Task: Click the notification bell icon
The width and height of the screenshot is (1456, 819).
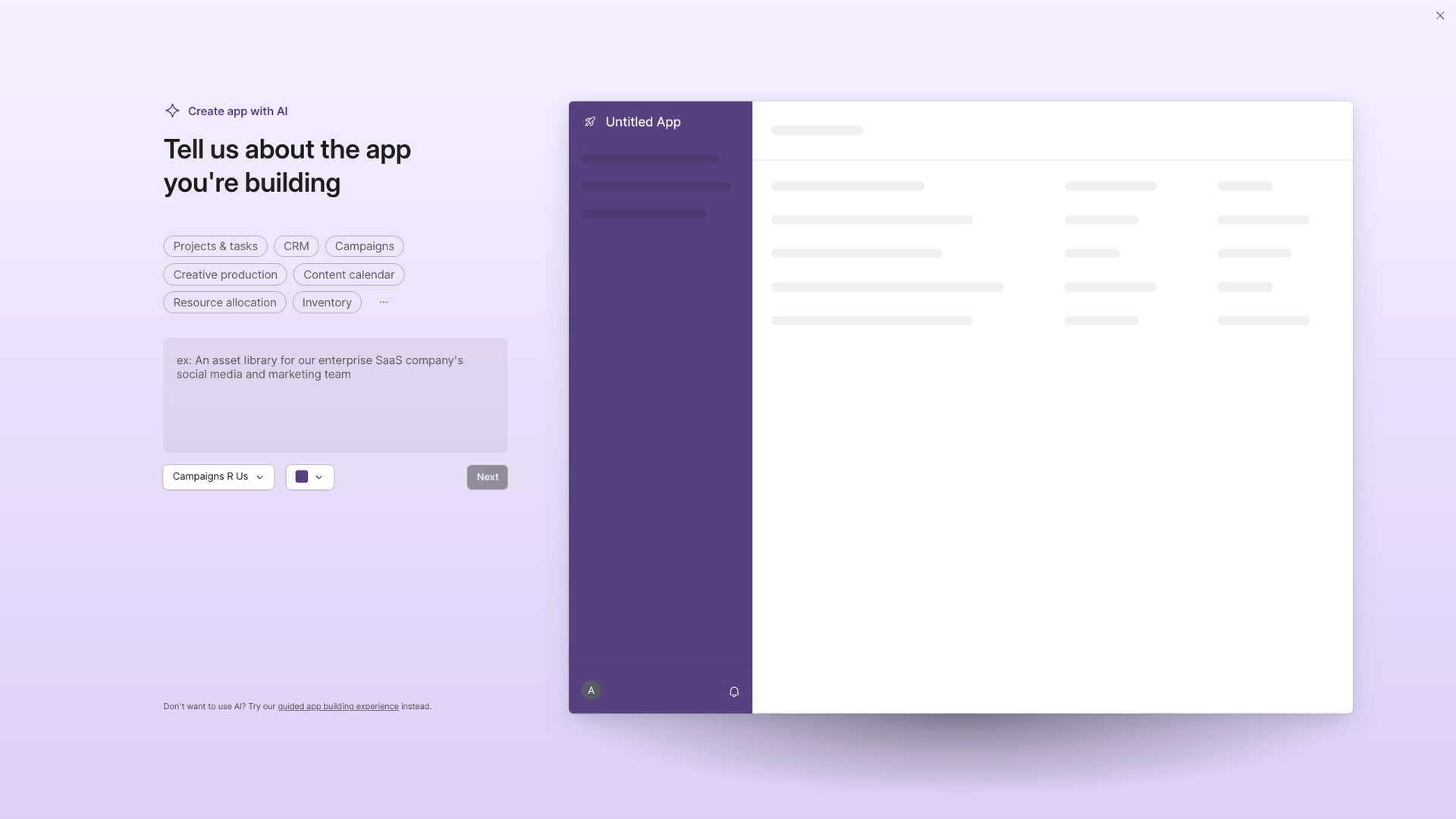Action: (x=733, y=691)
